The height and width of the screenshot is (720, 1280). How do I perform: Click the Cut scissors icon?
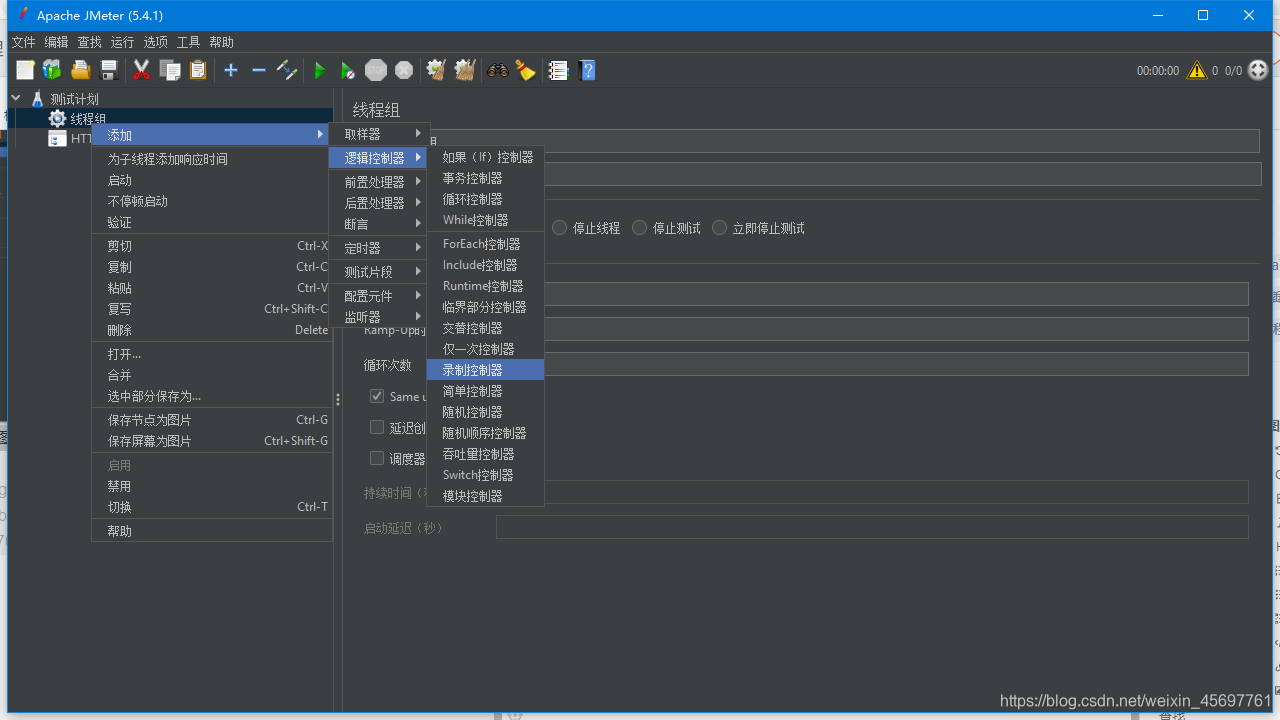(x=141, y=70)
